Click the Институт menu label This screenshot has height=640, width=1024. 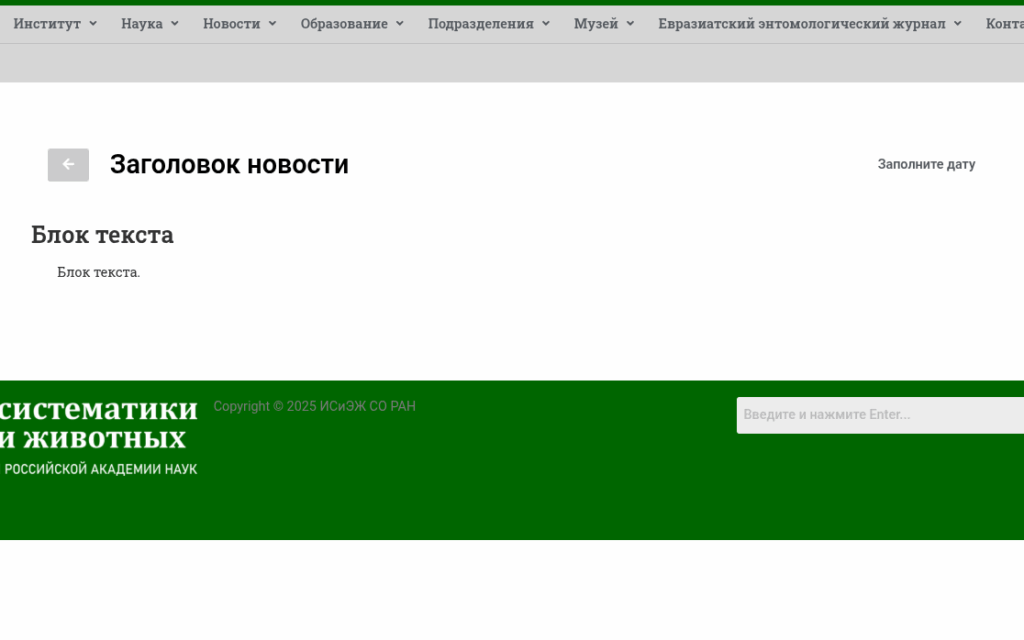[47, 24]
